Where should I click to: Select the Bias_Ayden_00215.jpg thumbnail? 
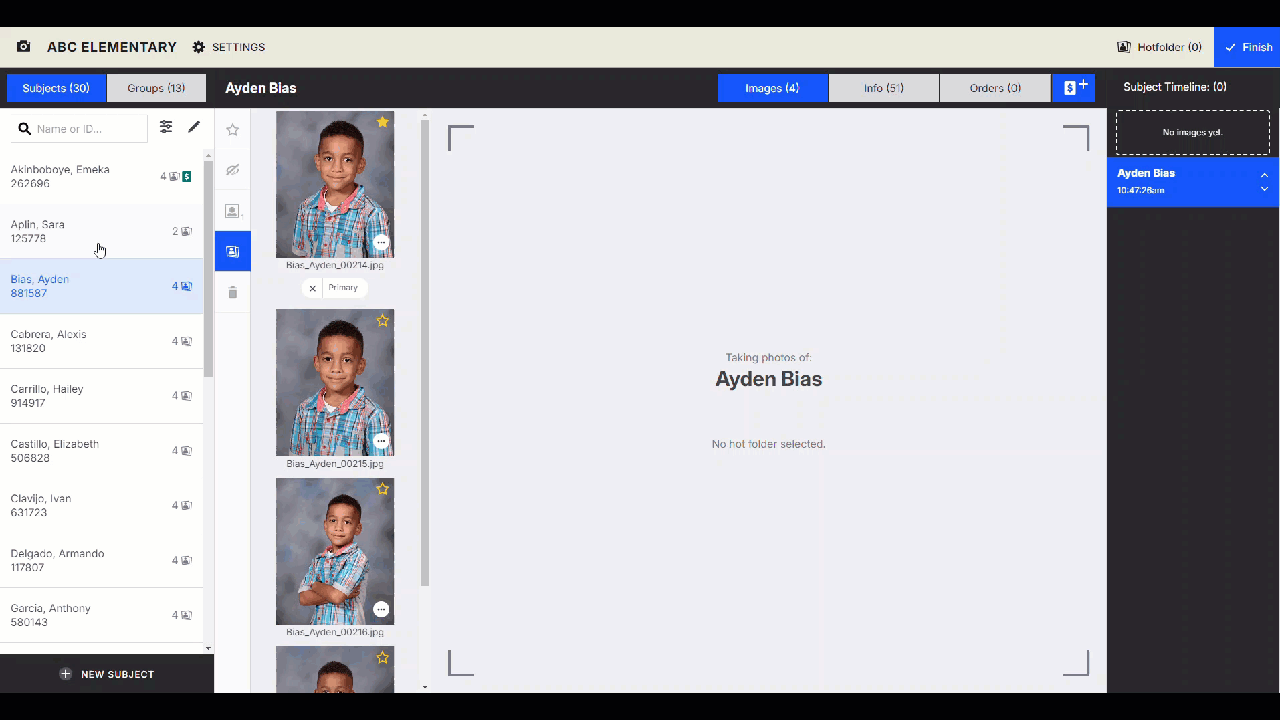335,382
